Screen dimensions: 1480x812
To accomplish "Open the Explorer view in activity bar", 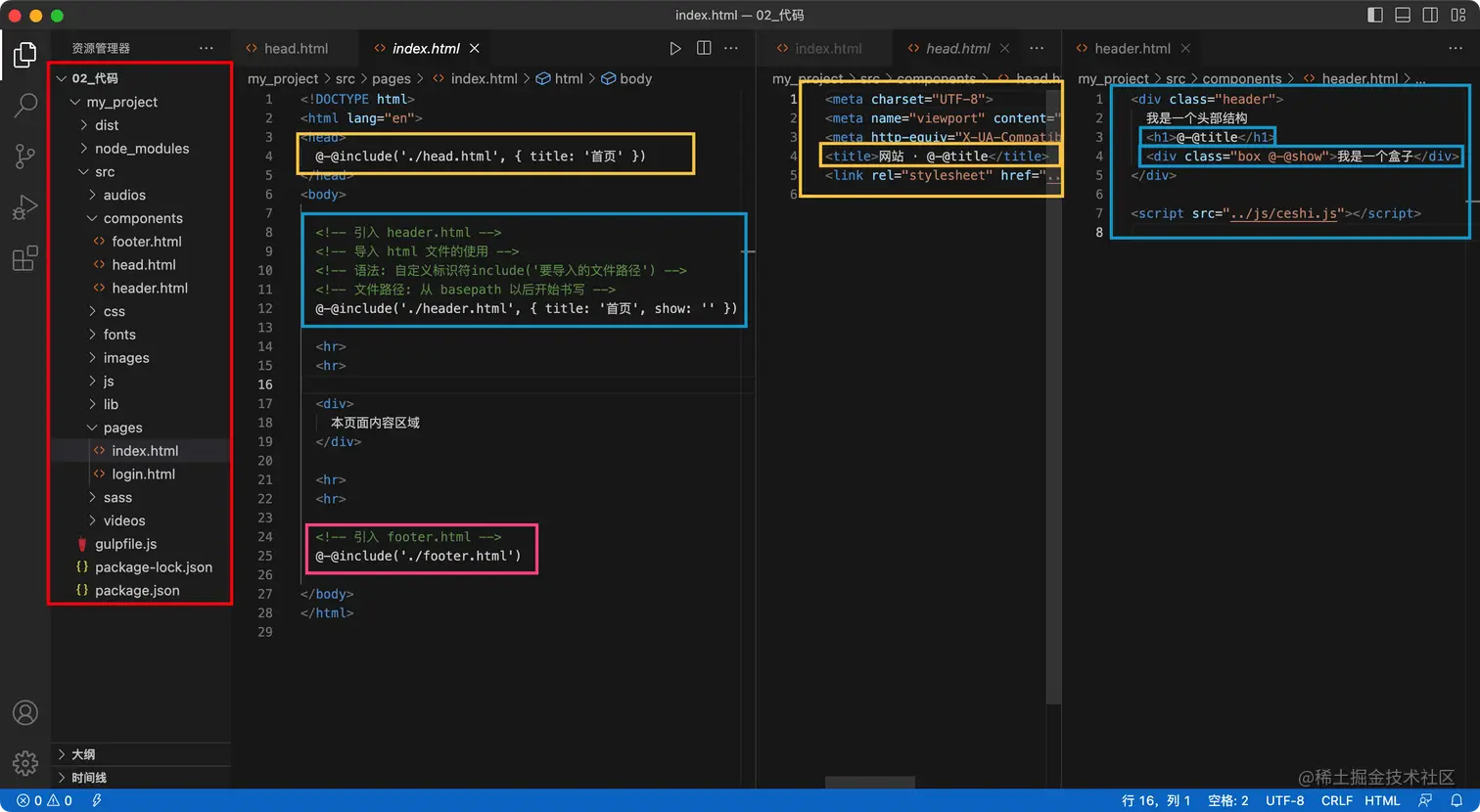I will click(25, 56).
